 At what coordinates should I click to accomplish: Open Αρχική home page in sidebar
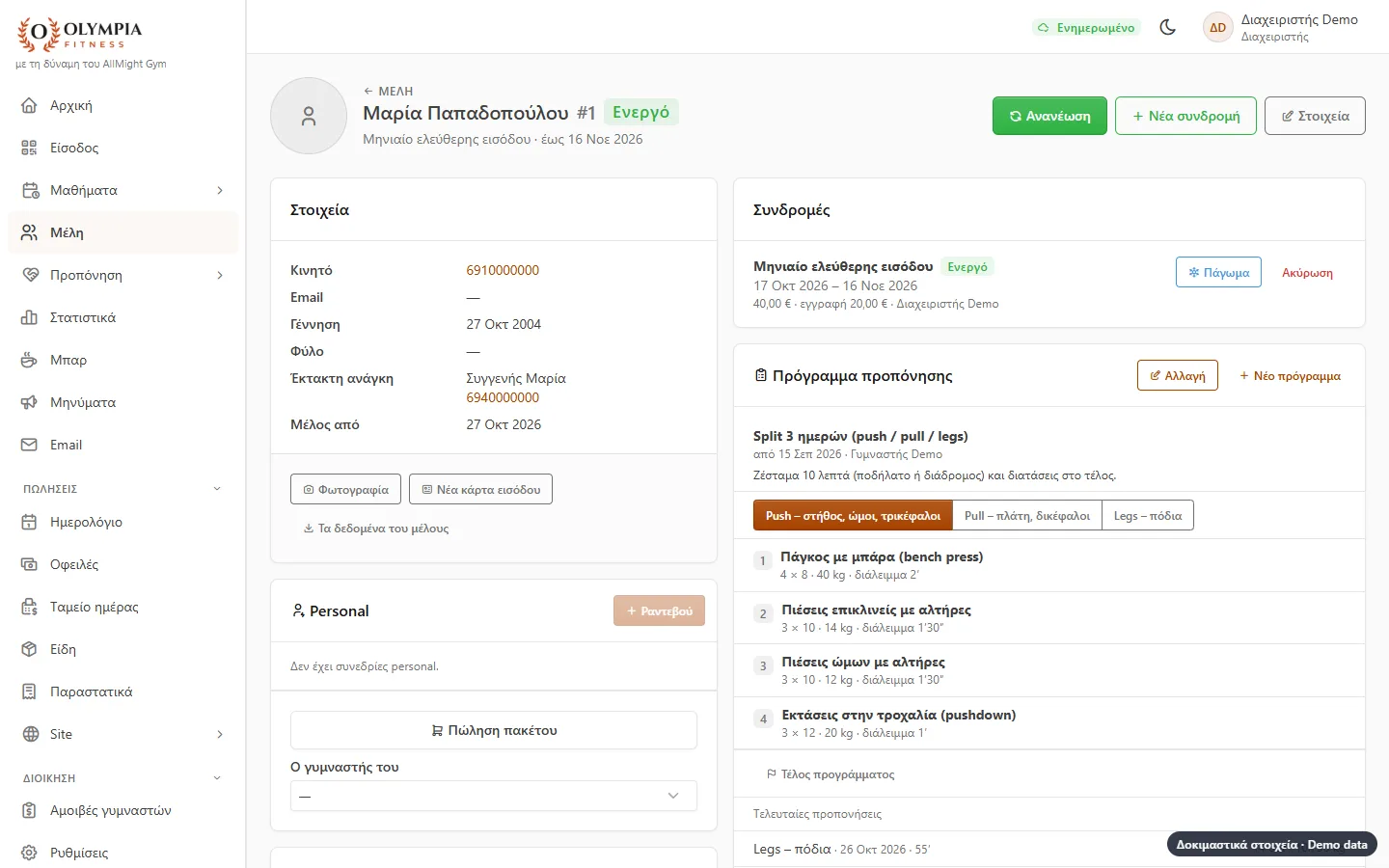point(123,105)
